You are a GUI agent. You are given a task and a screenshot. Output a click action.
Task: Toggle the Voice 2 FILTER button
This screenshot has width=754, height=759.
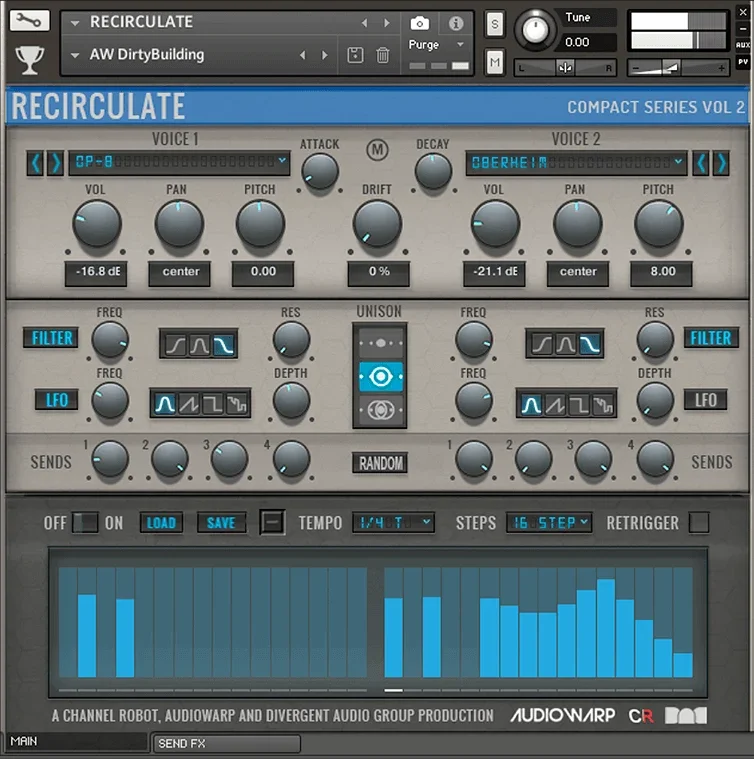click(x=710, y=338)
